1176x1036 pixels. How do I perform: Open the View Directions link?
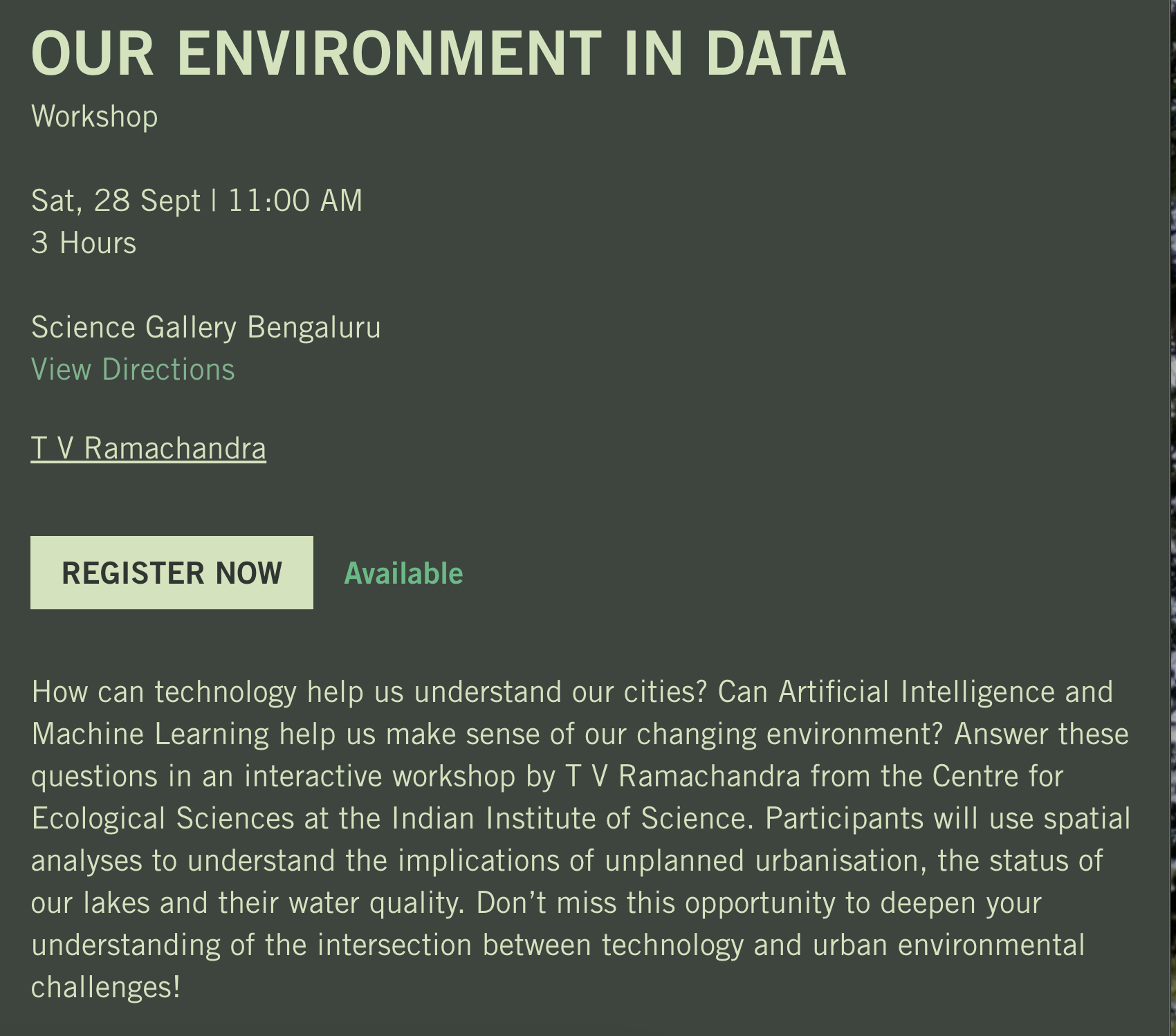coord(133,369)
